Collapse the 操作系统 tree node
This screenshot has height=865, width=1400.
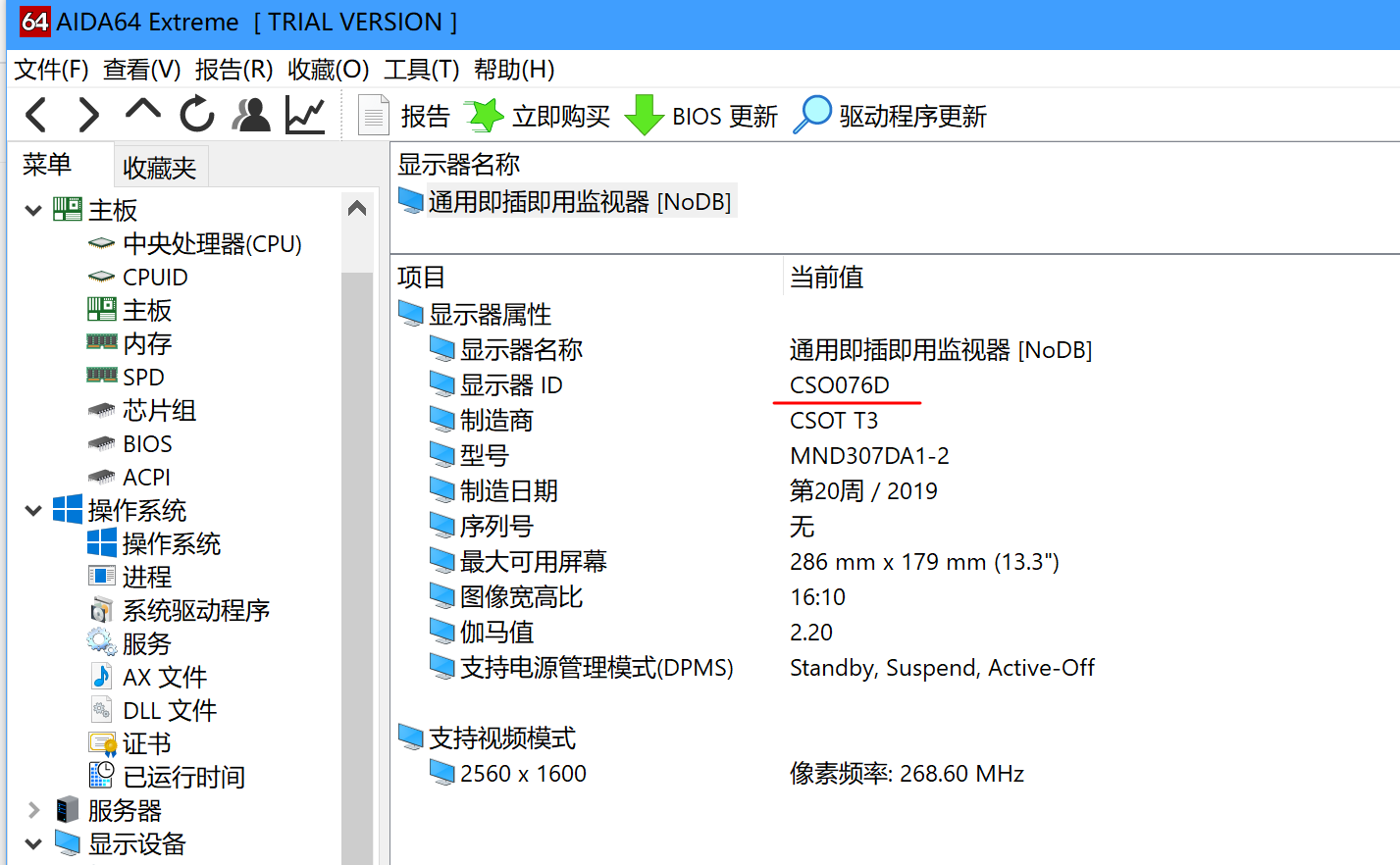tap(32, 510)
